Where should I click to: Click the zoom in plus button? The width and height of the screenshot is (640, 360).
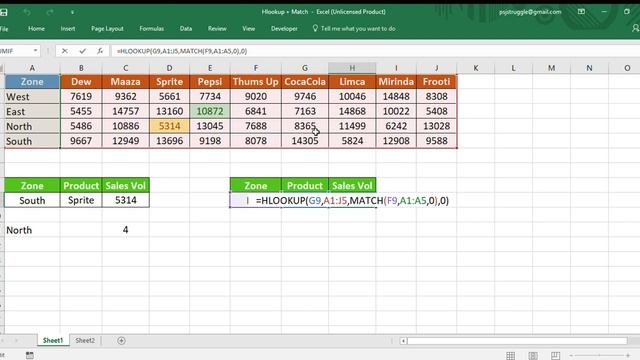pos(628,356)
